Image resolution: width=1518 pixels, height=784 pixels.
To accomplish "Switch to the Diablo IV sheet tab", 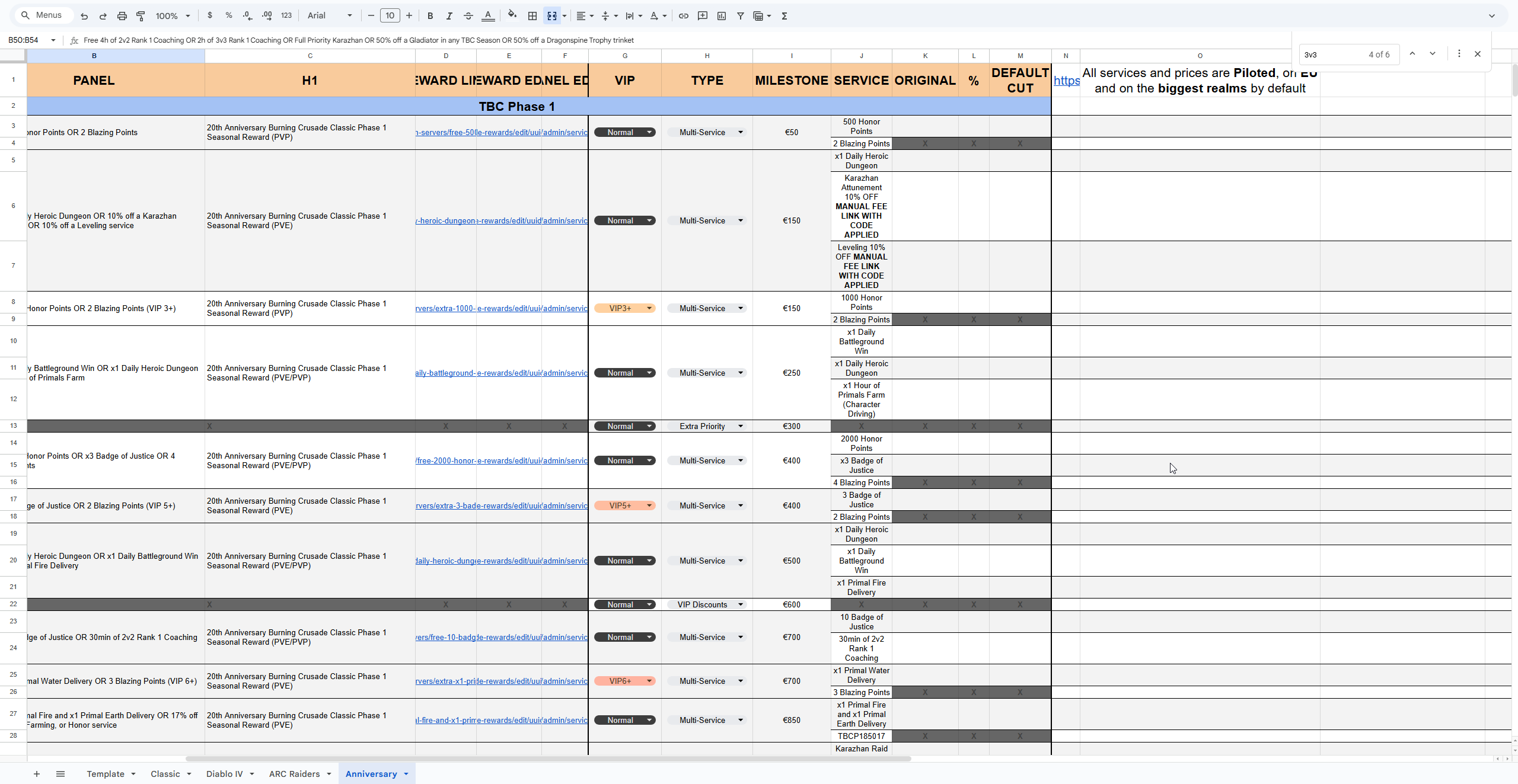I will pos(224,774).
